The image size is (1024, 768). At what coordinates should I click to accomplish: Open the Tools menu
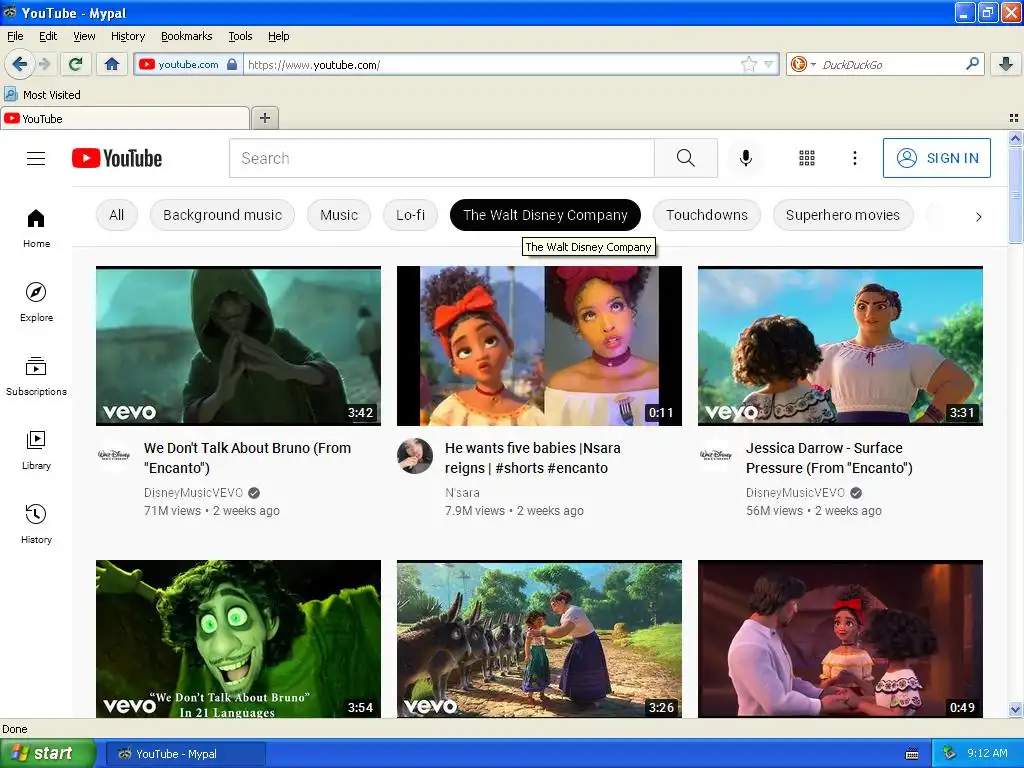[240, 36]
